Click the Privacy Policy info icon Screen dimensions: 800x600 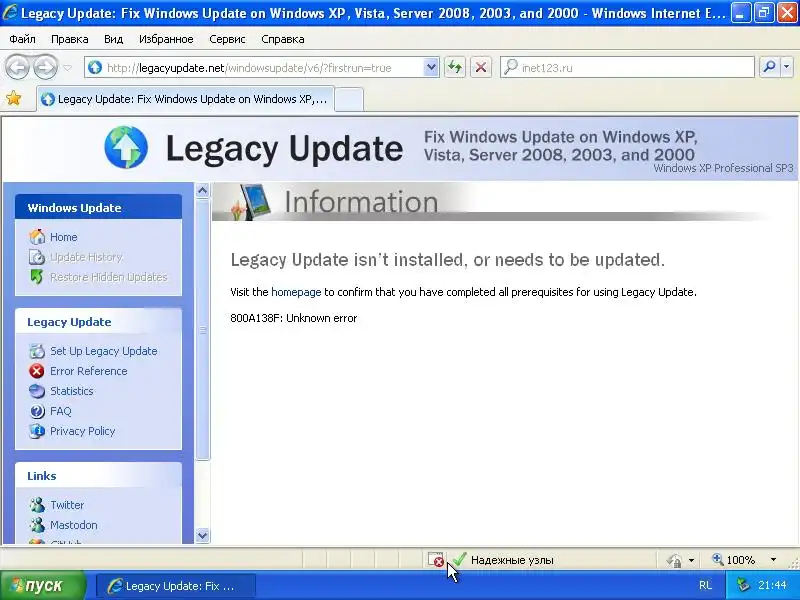[x=37, y=431]
